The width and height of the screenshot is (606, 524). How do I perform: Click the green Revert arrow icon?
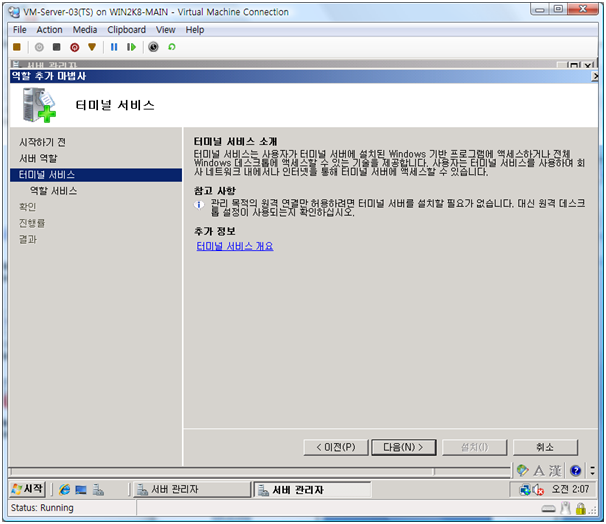pos(172,47)
